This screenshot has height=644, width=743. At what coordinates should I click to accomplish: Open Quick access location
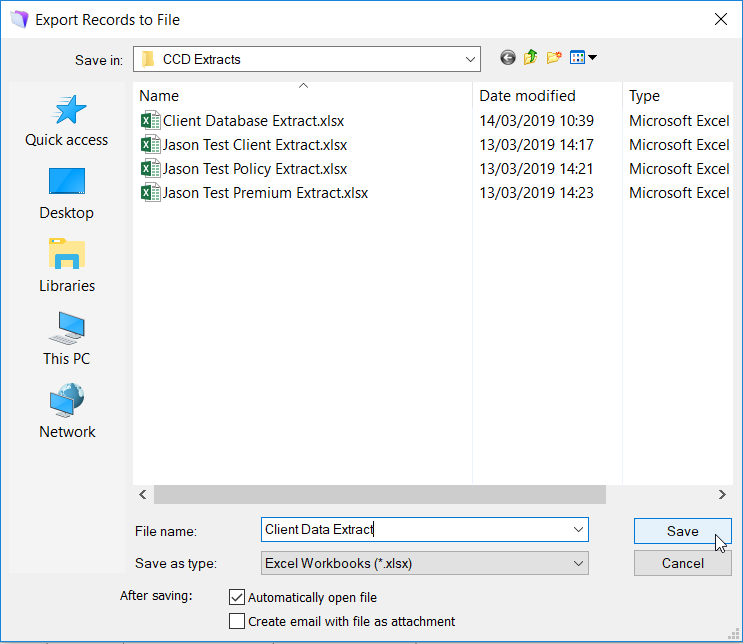click(66, 121)
